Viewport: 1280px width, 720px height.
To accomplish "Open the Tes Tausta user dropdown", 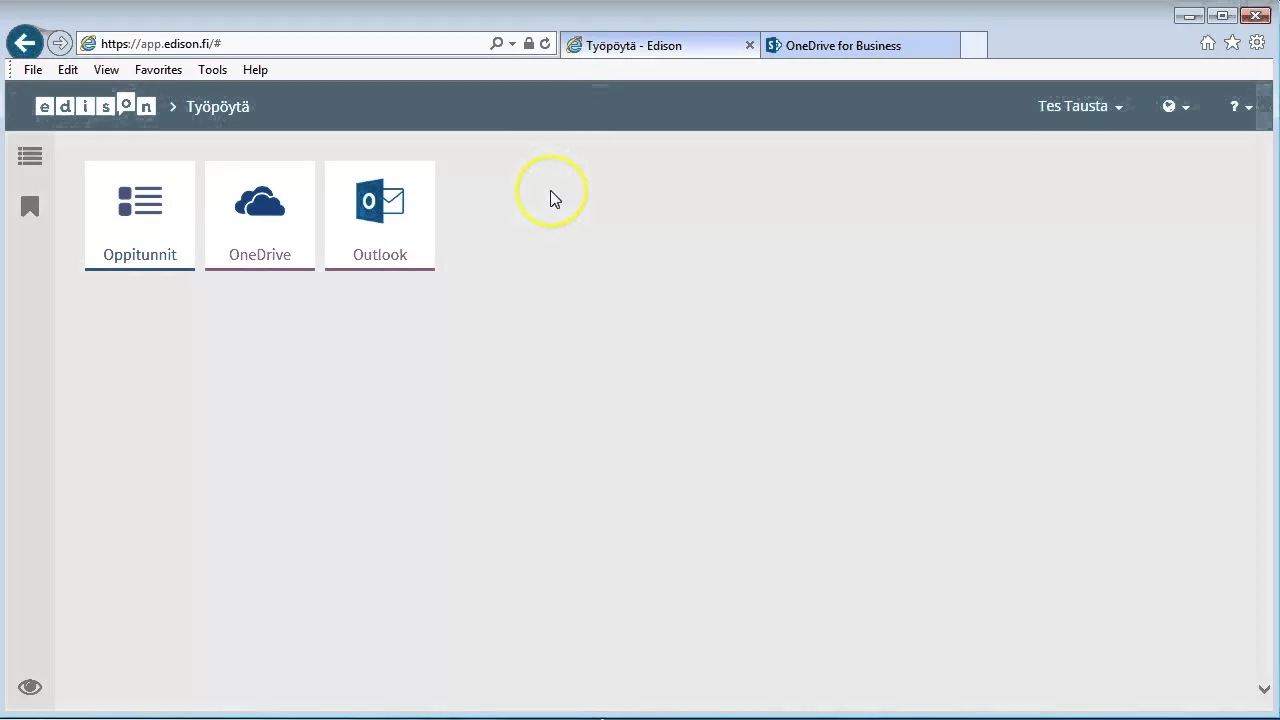I will tap(1080, 106).
